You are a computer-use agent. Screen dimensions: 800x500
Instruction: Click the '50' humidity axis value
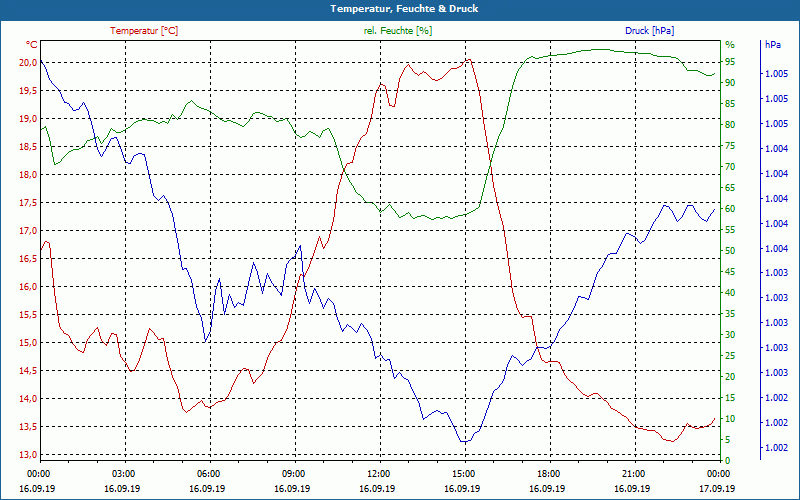click(730, 251)
